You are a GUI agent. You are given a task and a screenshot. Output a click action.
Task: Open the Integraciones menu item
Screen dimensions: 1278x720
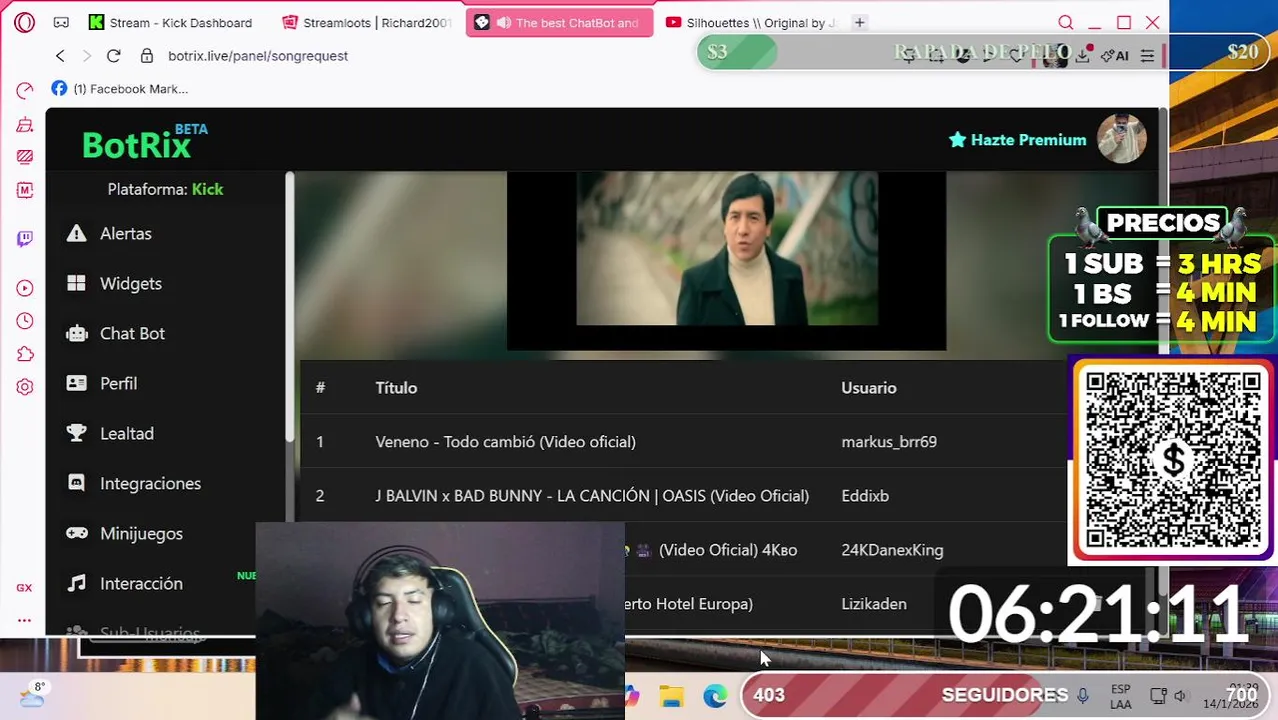click(x=150, y=483)
